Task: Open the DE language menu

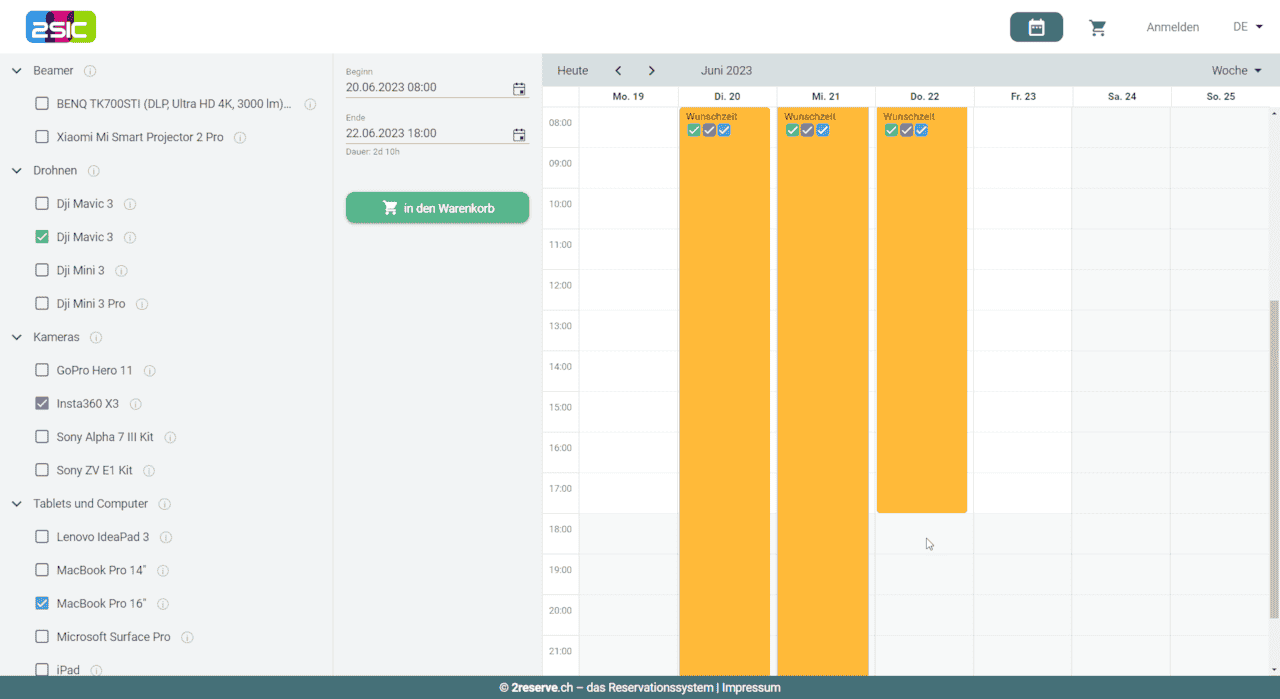Action: tap(1246, 27)
